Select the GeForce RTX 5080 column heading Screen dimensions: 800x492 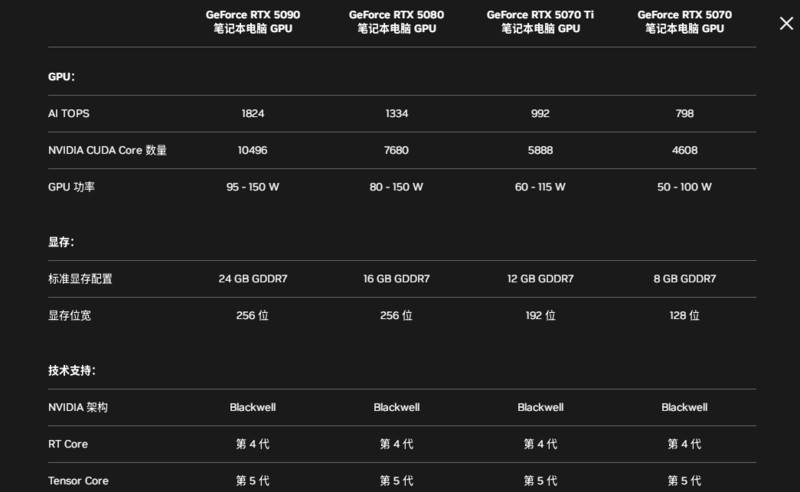397,22
